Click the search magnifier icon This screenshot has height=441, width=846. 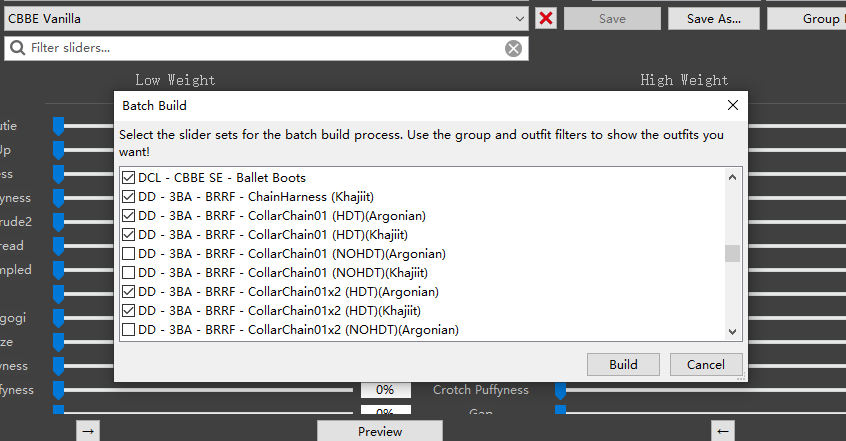[17, 48]
